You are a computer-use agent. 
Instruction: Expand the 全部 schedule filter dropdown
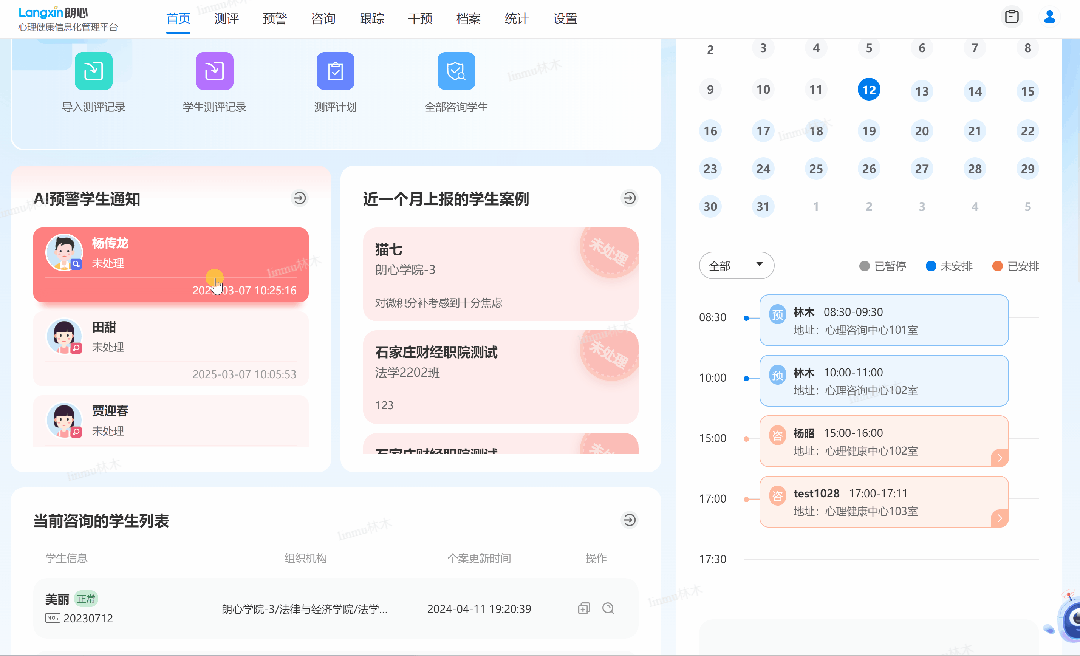[x=736, y=266]
